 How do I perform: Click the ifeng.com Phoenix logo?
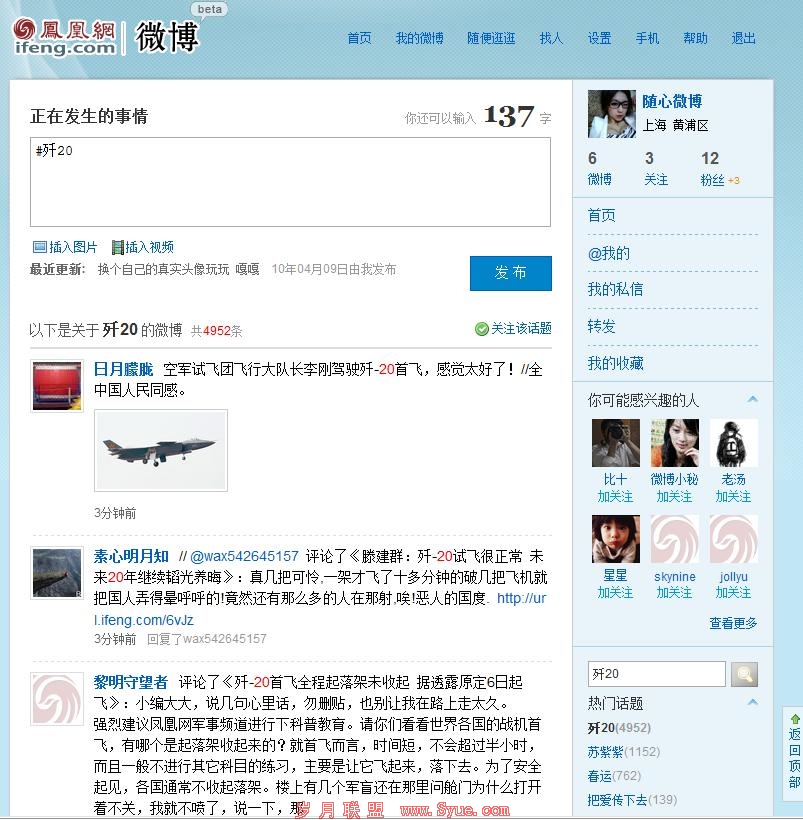pos(64,37)
